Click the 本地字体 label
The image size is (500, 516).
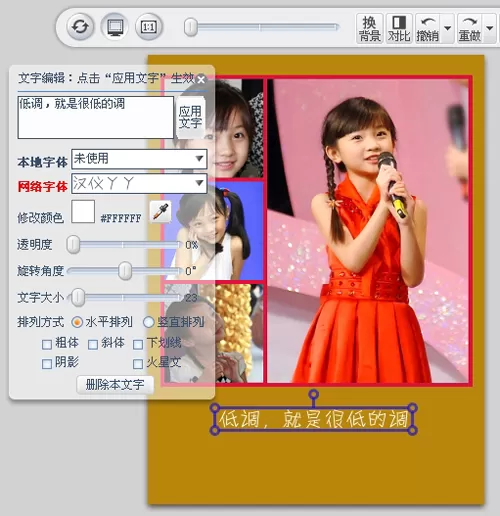tap(43, 162)
